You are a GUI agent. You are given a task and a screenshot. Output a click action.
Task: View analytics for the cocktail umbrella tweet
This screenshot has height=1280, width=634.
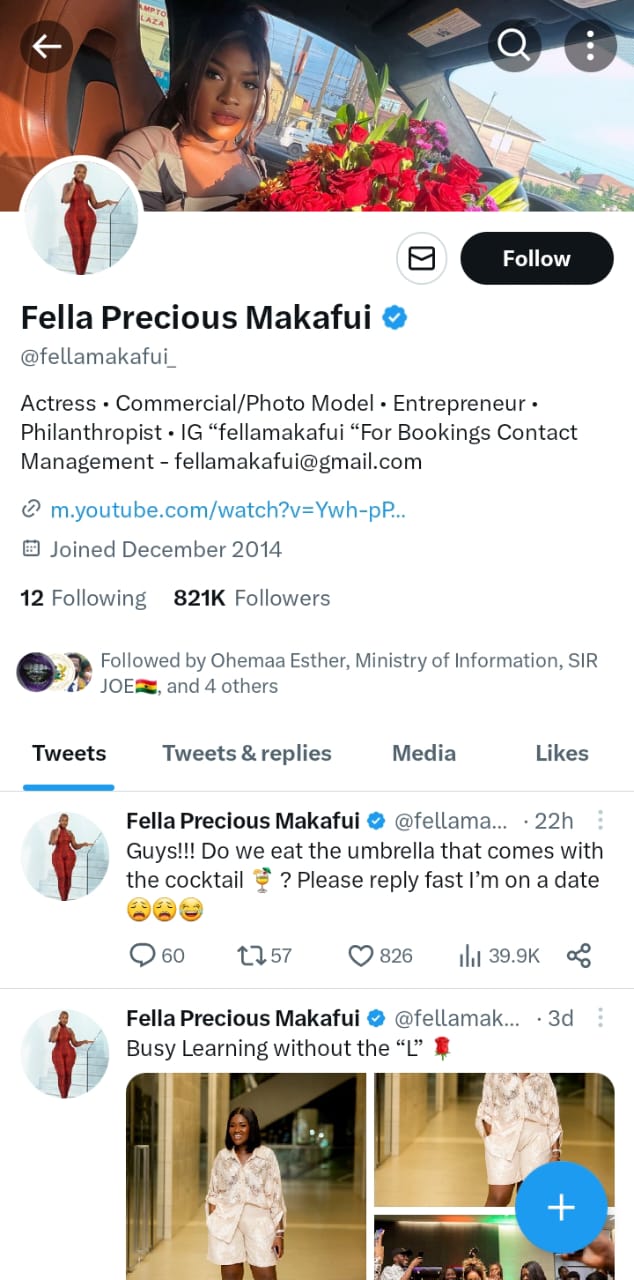coord(470,956)
